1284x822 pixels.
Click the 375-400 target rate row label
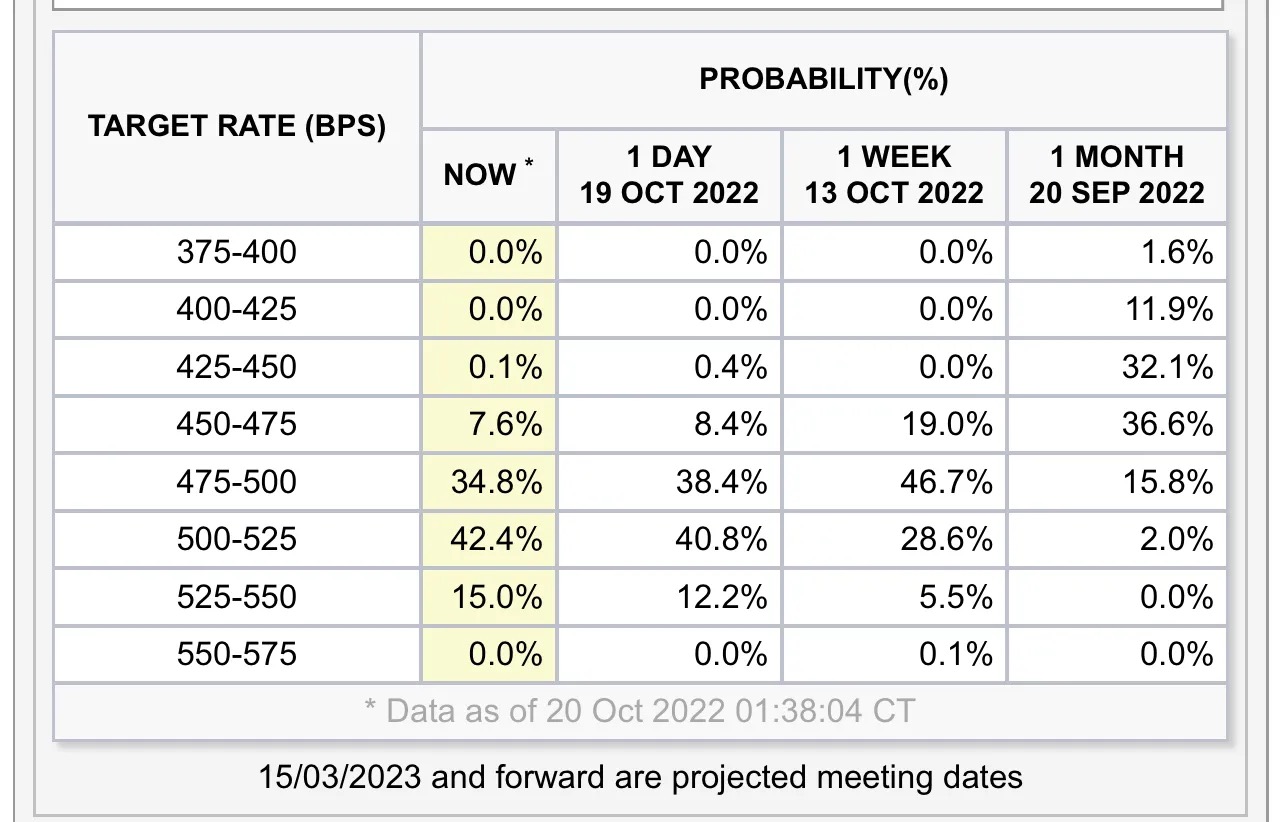[x=237, y=252]
